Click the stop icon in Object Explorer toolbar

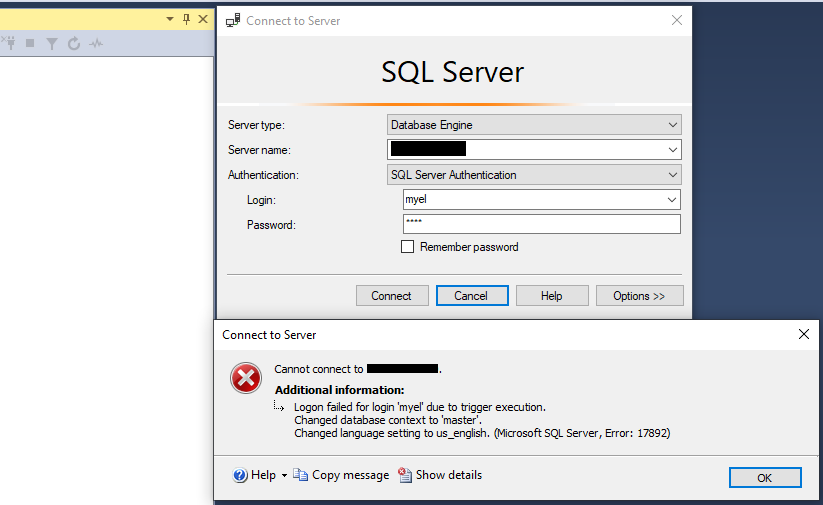pyautogui.click(x=30, y=44)
